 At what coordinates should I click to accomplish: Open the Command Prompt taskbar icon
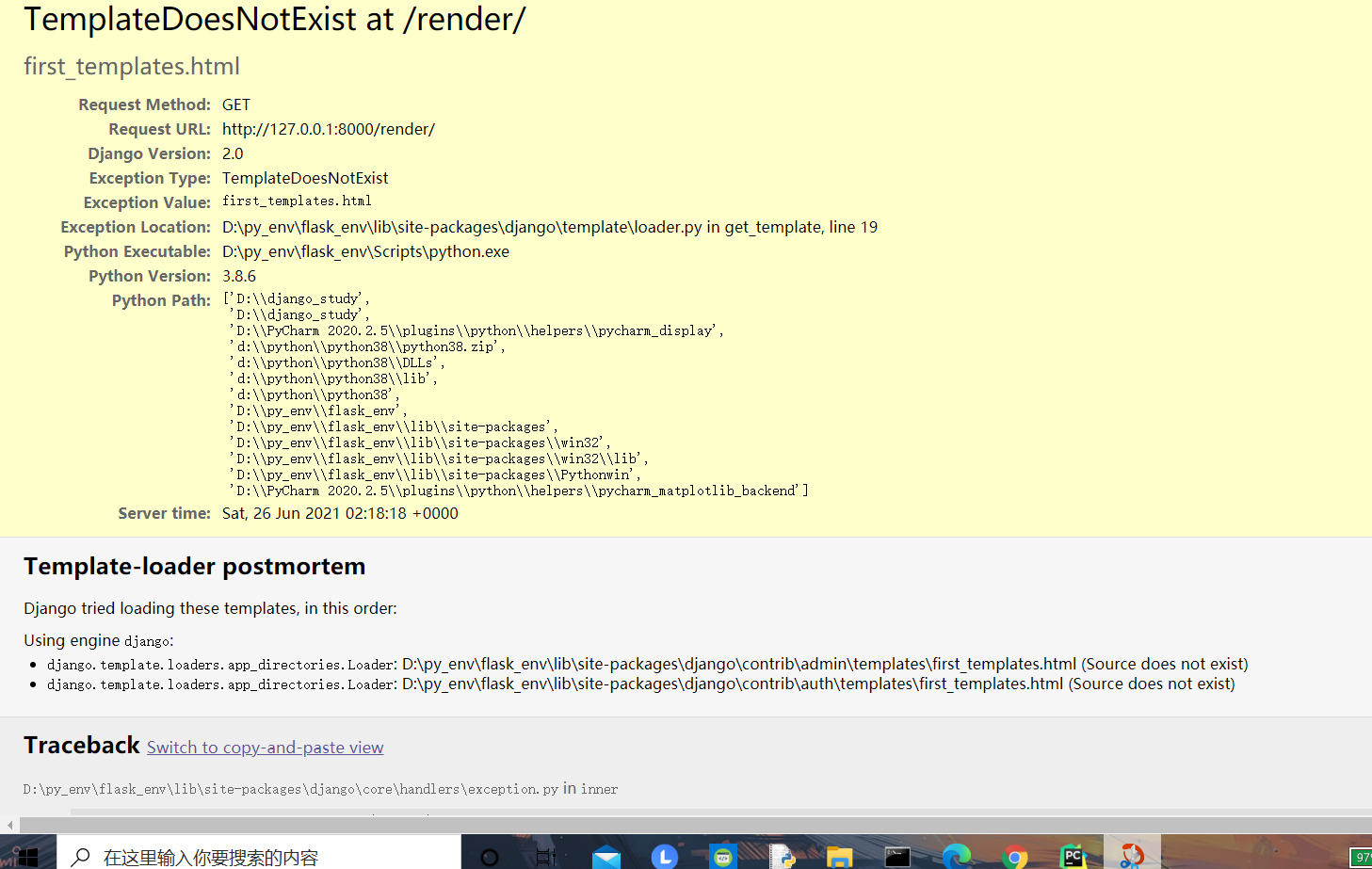[897, 856]
